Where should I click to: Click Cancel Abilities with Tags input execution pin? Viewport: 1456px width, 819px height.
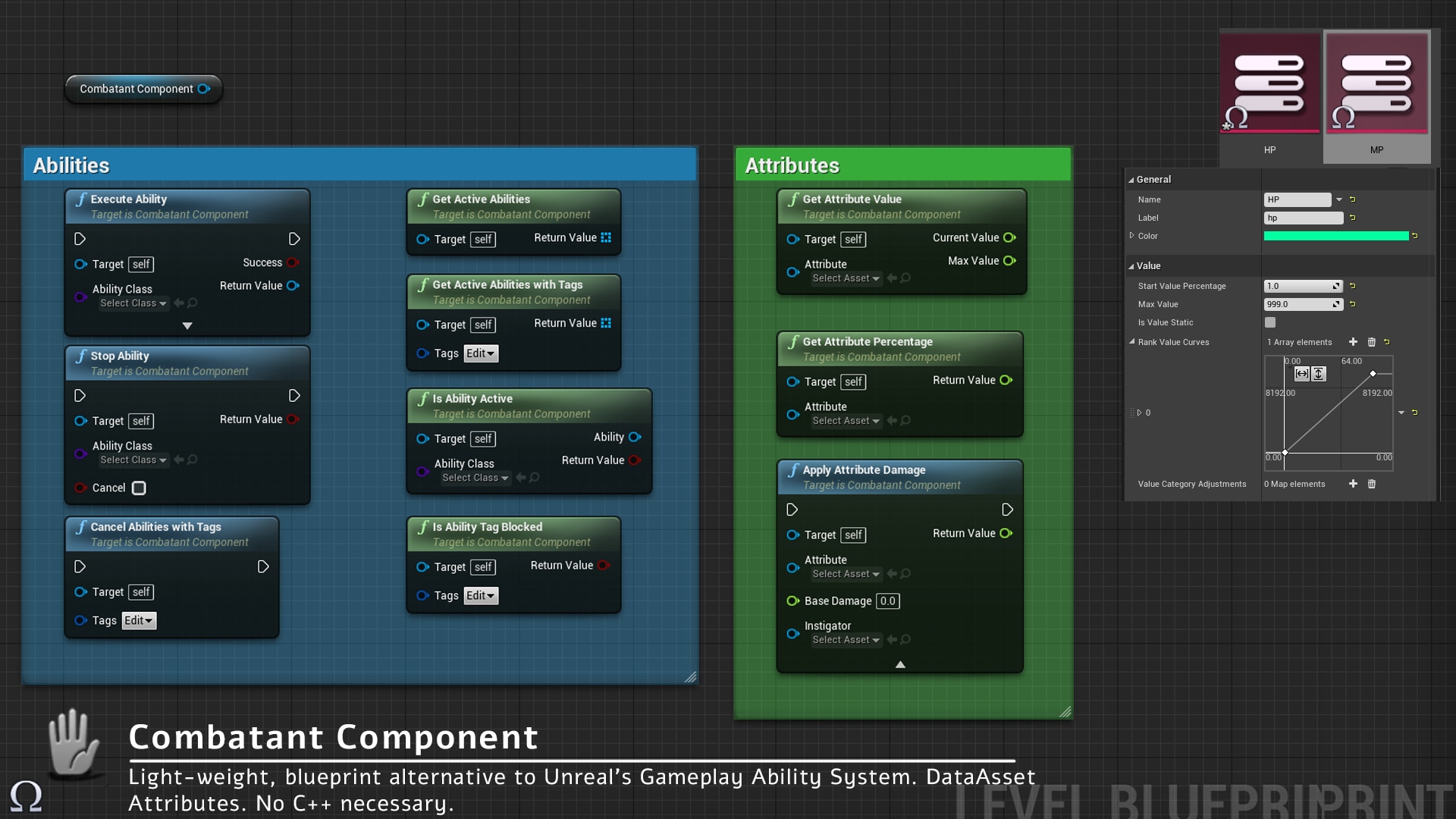[80, 566]
